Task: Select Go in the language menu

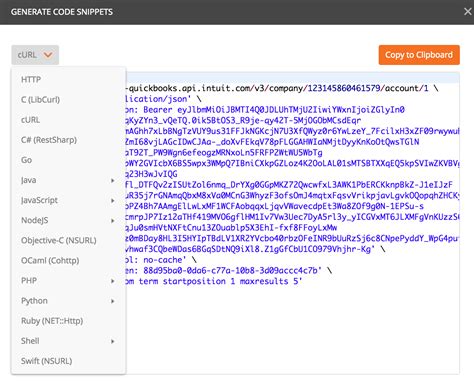Action: 68,160
